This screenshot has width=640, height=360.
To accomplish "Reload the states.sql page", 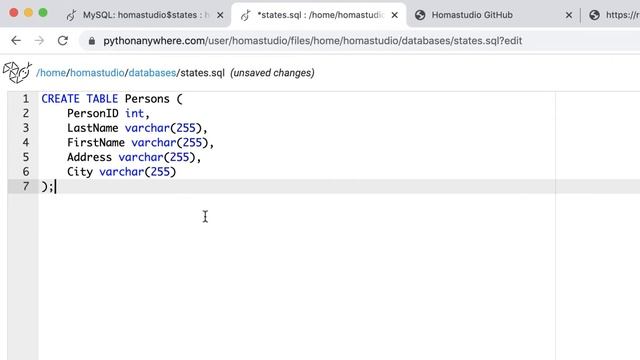I will coord(62,40).
